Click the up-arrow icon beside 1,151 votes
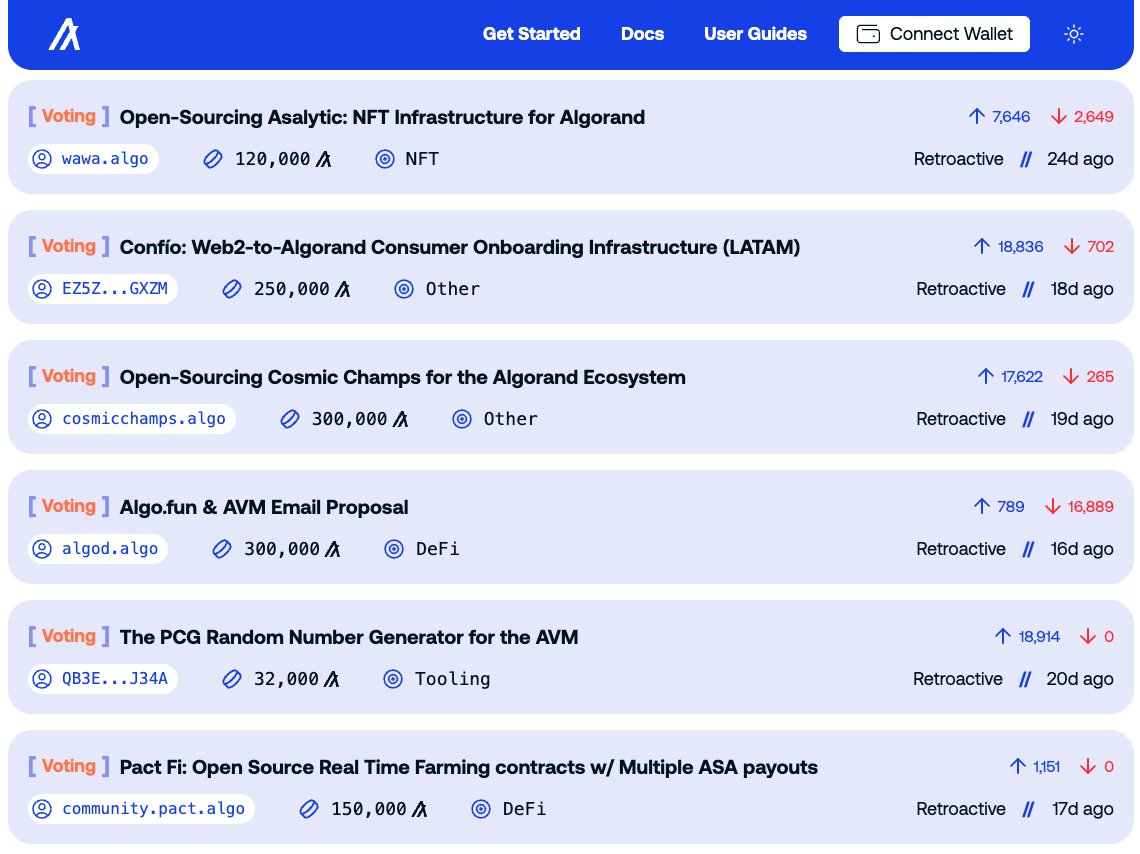This screenshot has height=854, width=1140. click(x=1018, y=767)
